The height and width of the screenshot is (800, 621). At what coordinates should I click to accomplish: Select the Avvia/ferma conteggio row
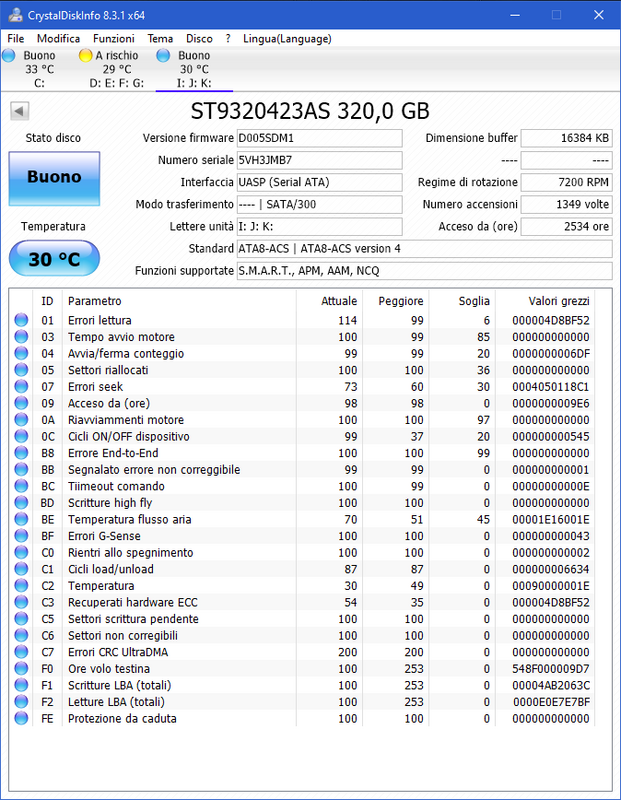[x=302, y=354]
